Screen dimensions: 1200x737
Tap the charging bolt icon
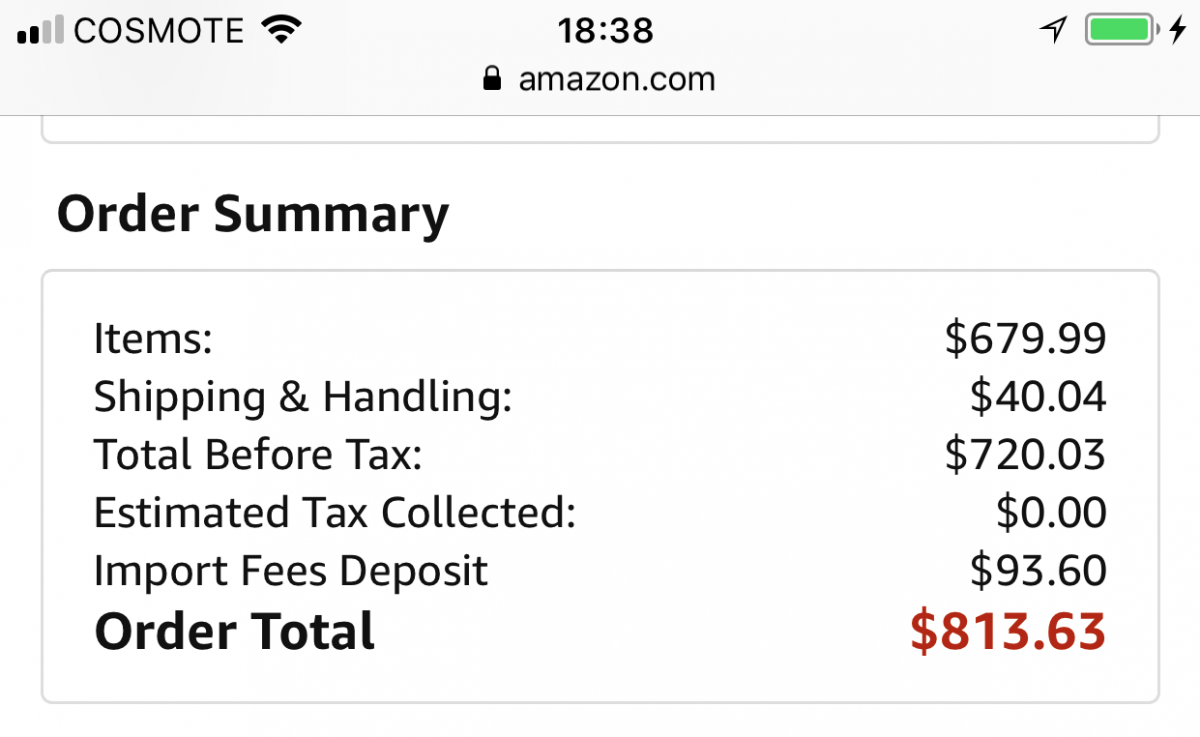tap(1178, 30)
